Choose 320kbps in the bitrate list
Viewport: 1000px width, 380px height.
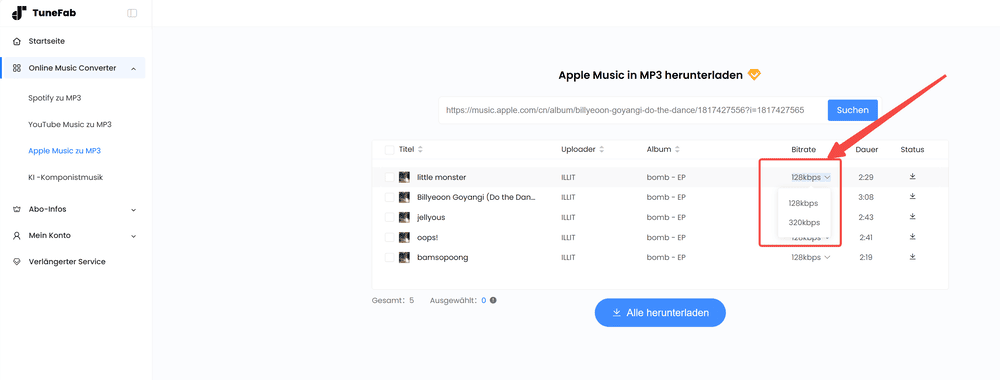coord(804,223)
